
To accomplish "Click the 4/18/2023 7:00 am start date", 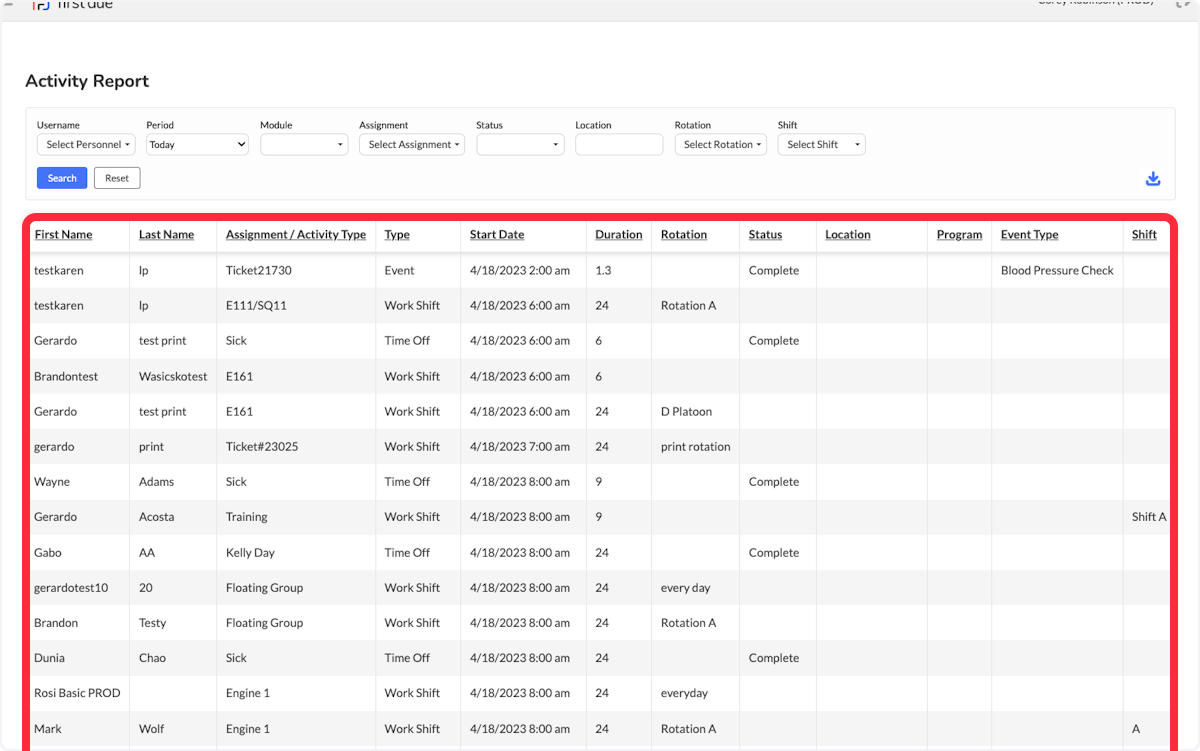I will point(520,447).
